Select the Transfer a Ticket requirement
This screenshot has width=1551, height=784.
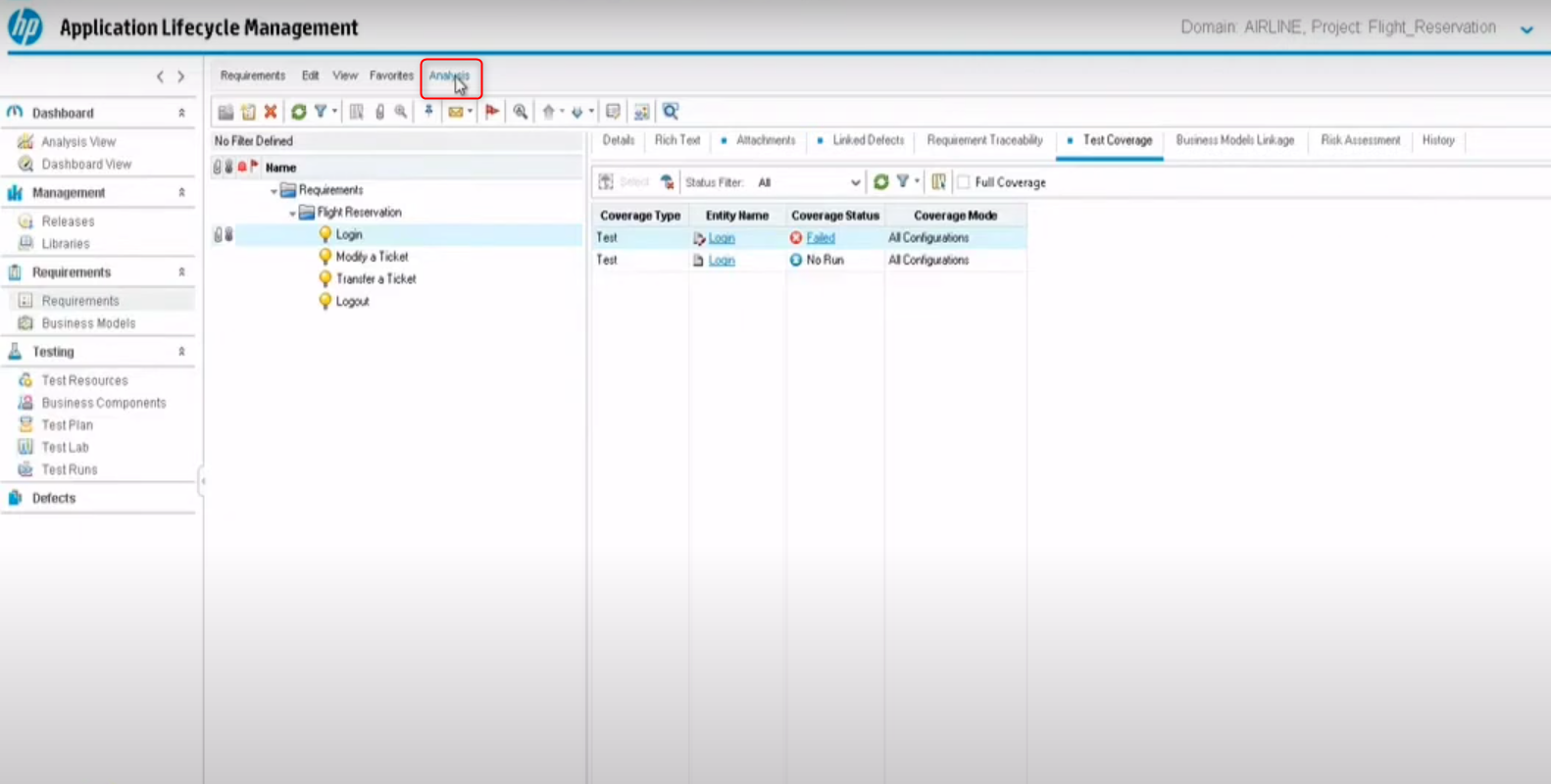point(375,279)
